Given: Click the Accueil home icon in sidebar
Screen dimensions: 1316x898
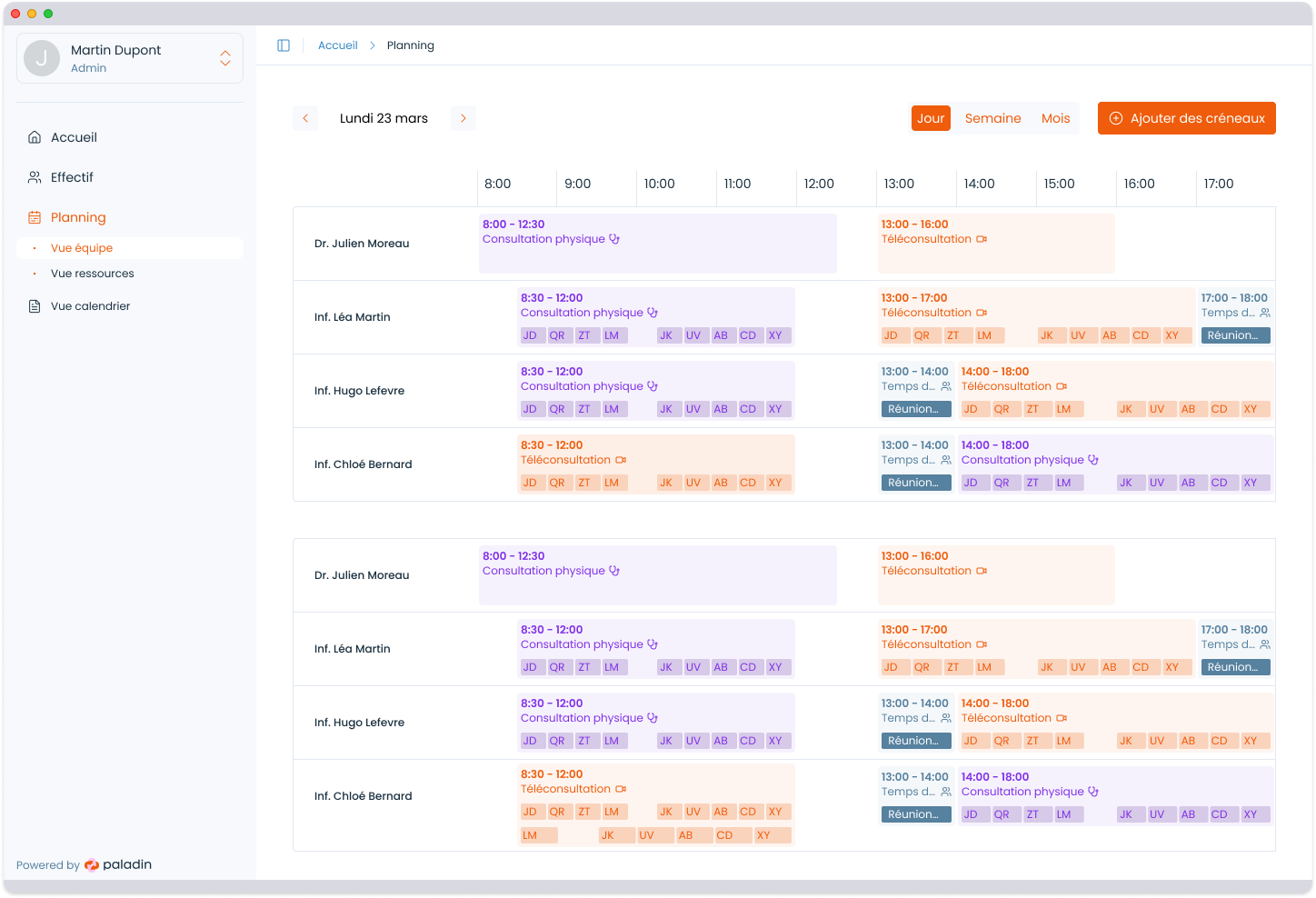Looking at the screenshot, I should pyautogui.click(x=35, y=137).
